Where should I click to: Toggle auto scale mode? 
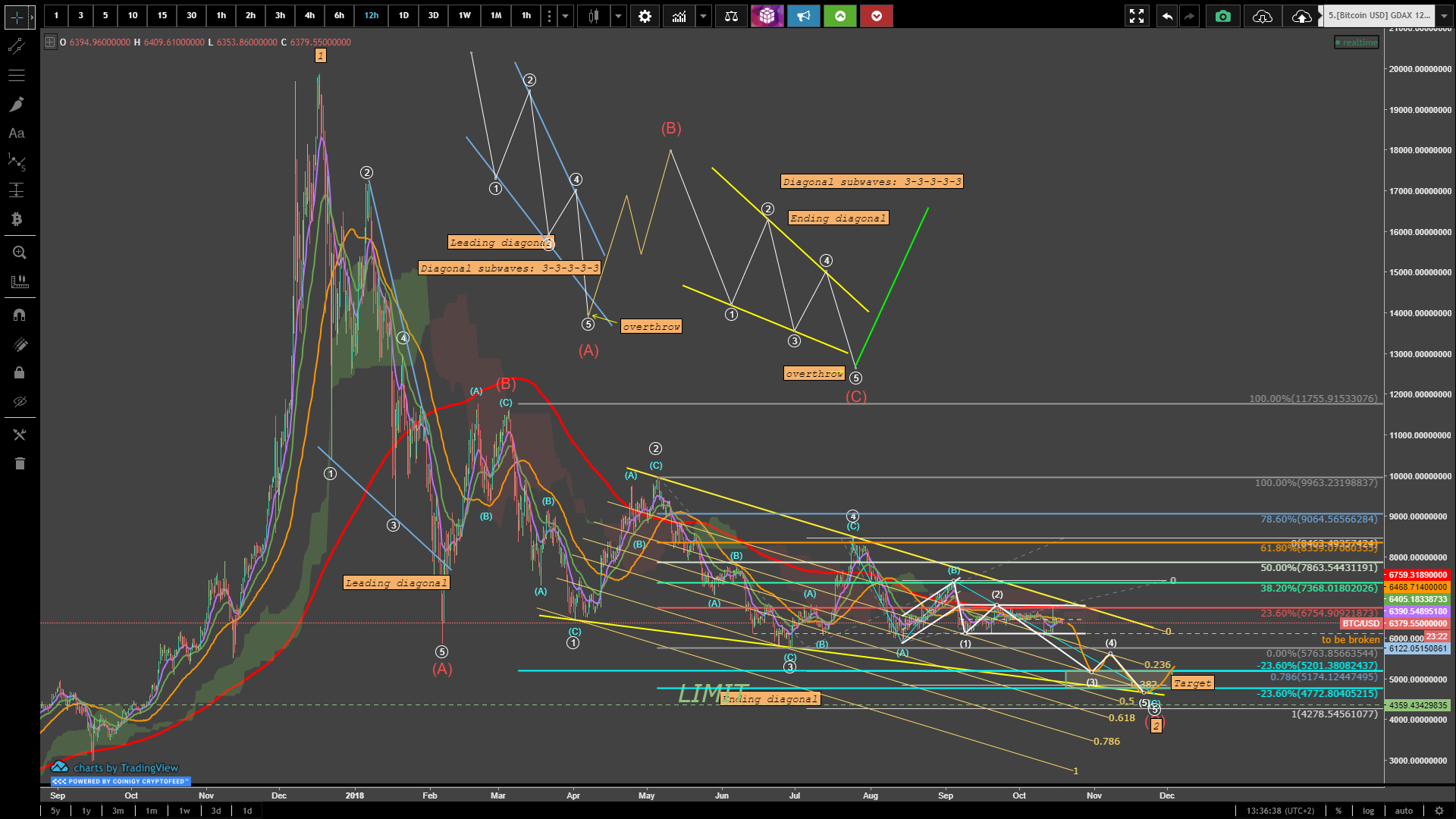coord(1404,811)
